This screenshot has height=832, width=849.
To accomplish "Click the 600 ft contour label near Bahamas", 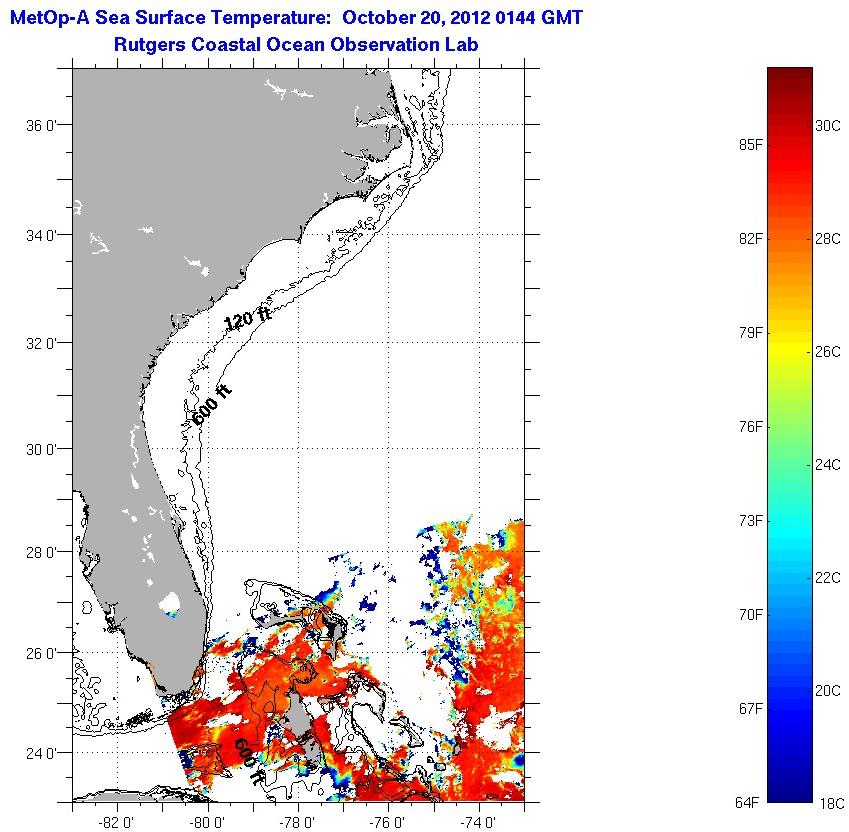I will pos(249,761).
